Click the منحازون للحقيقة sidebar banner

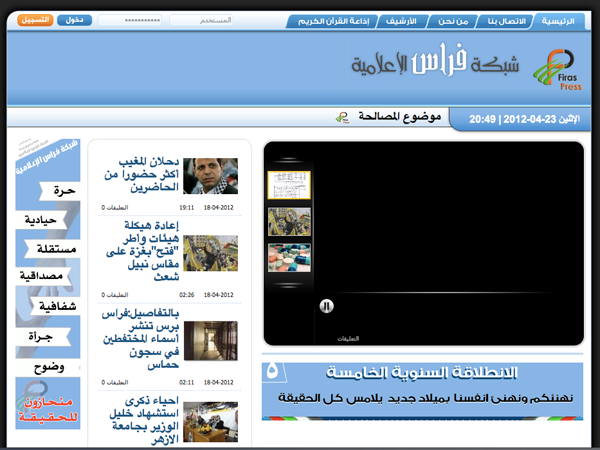50,409
